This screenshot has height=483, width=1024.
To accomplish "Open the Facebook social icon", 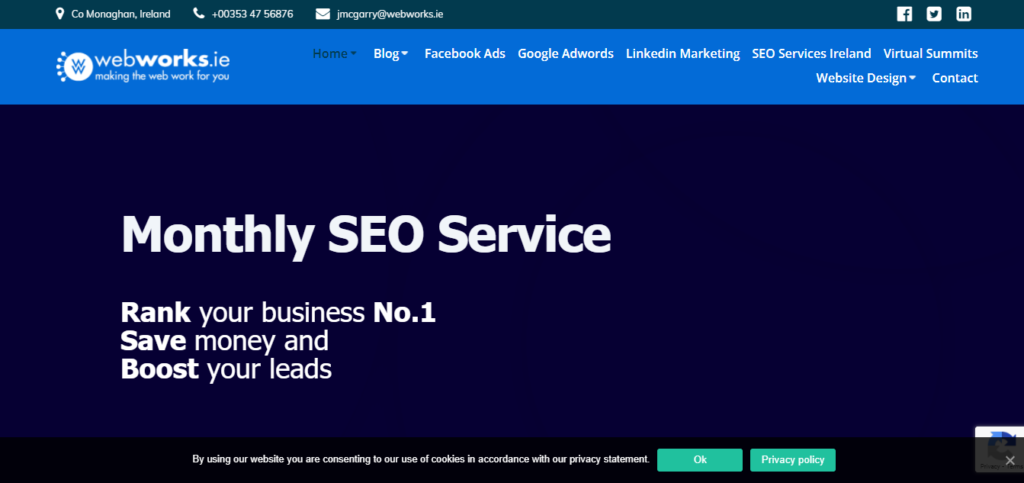I will tap(904, 14).
